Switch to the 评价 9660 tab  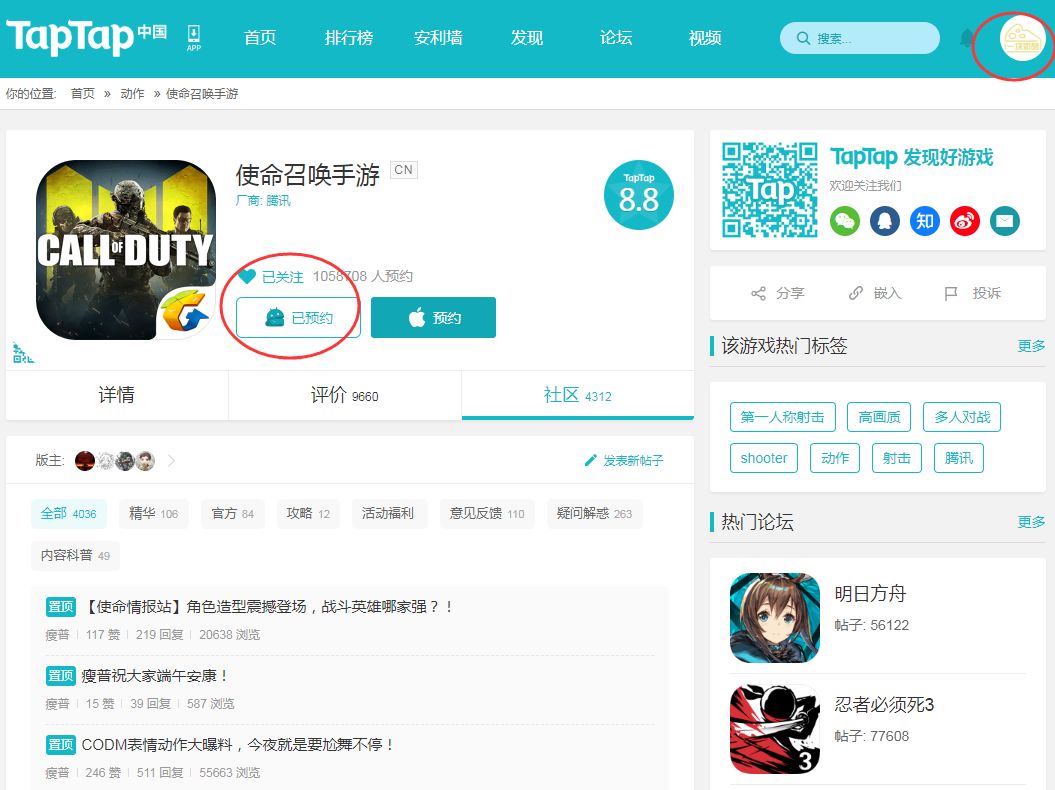(344, 395)
